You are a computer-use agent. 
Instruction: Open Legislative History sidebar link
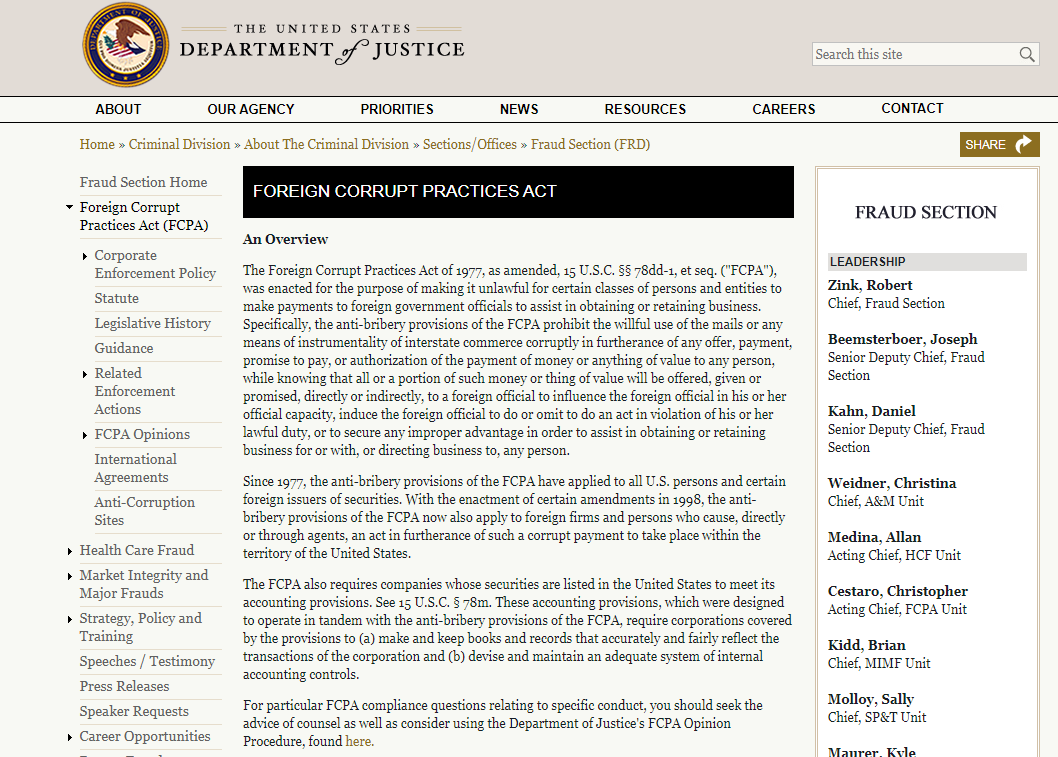(152, 323)
